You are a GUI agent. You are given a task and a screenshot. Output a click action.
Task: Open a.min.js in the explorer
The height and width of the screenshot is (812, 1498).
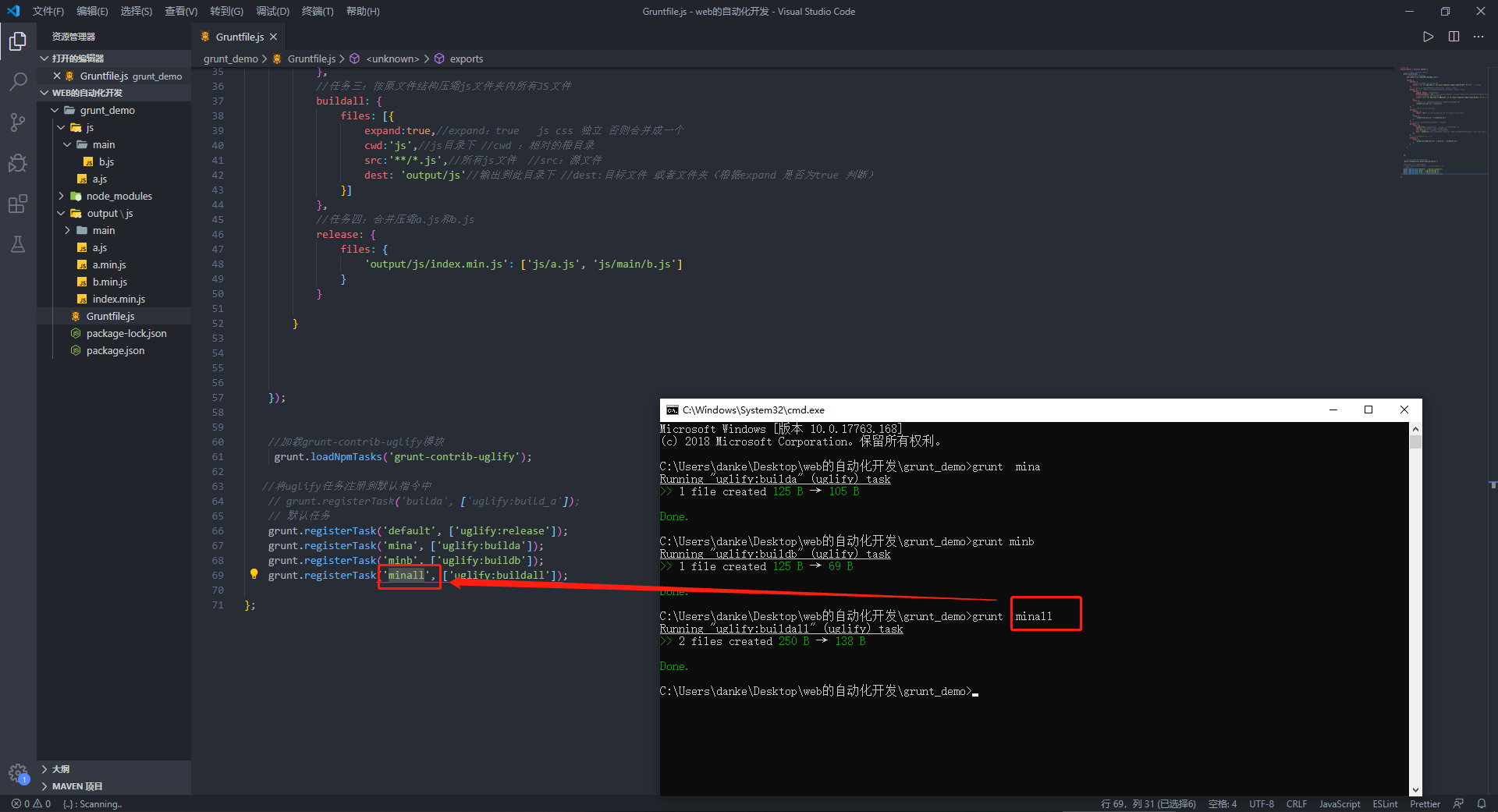pyautogui.click(x=114, y=264)
